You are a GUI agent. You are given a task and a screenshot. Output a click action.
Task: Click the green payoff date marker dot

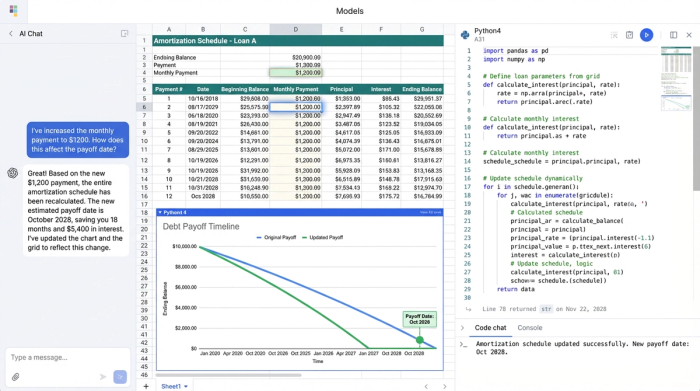(x=420, y=340)
